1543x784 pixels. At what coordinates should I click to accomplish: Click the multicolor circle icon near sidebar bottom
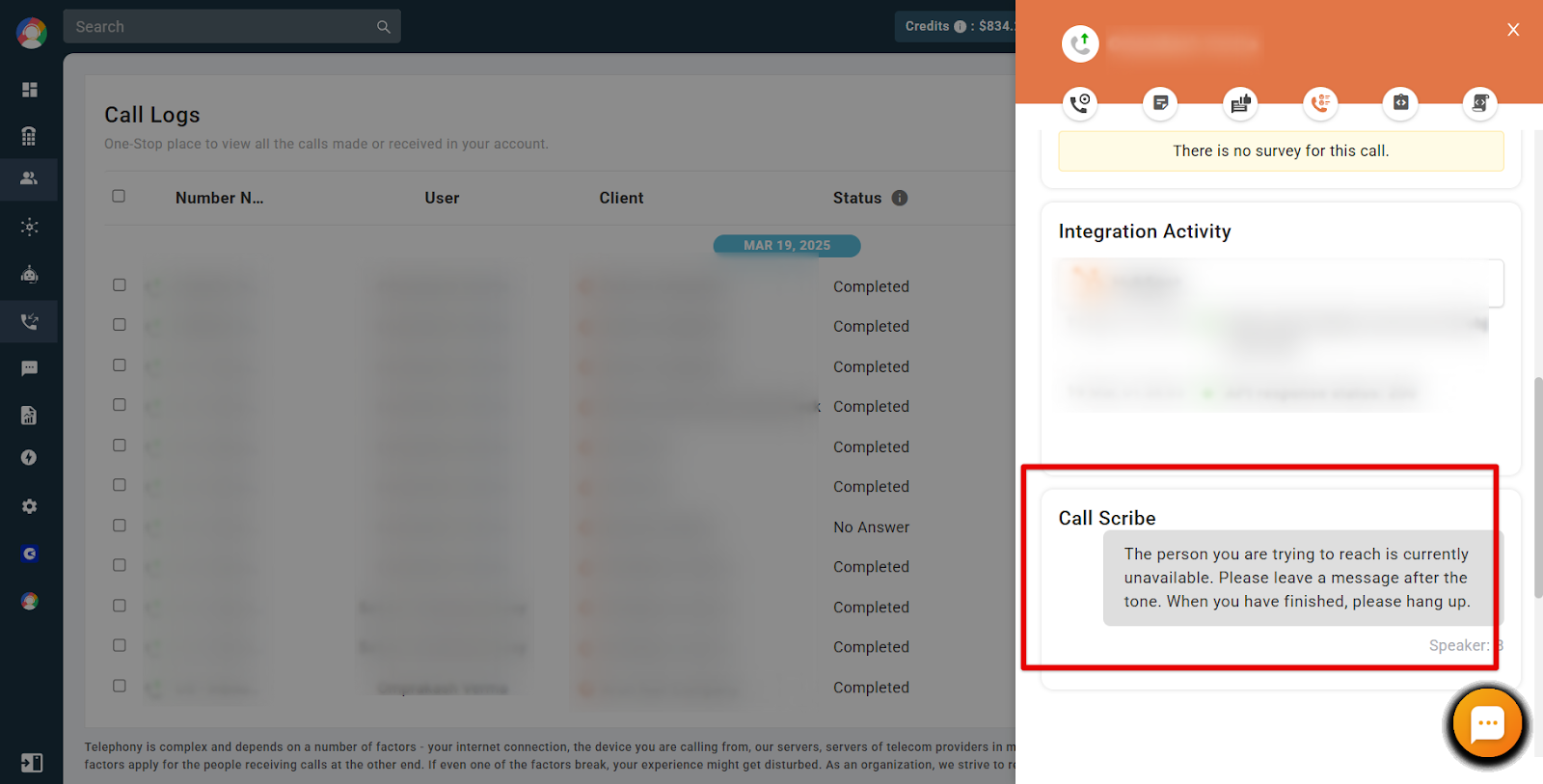(x=30, y=601)
